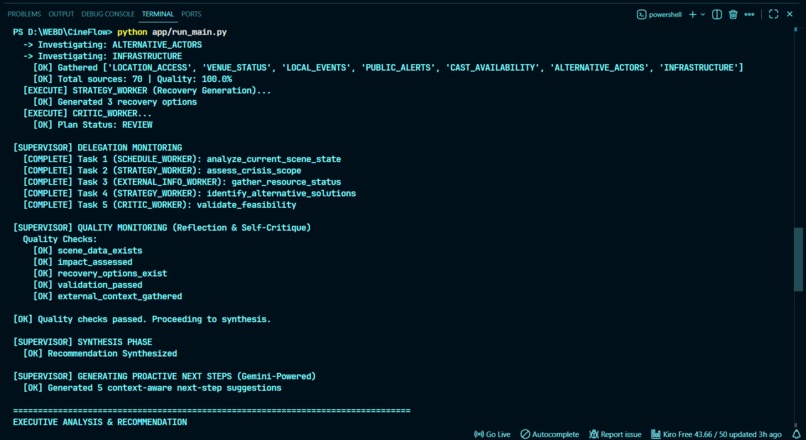Click Task 2 assess_crisis_scope line
806x440 pixels.
(x=162, y=170)
